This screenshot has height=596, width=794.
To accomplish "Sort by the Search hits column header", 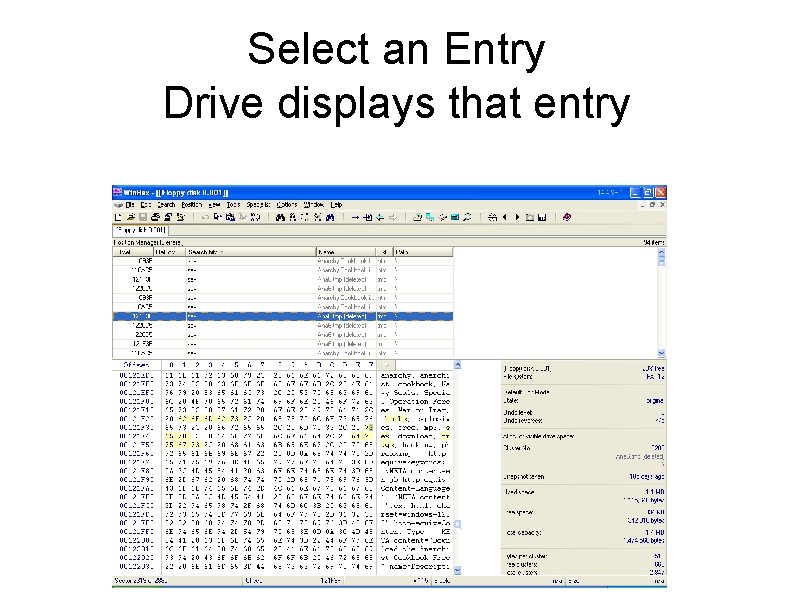I will tap(251, 252).
